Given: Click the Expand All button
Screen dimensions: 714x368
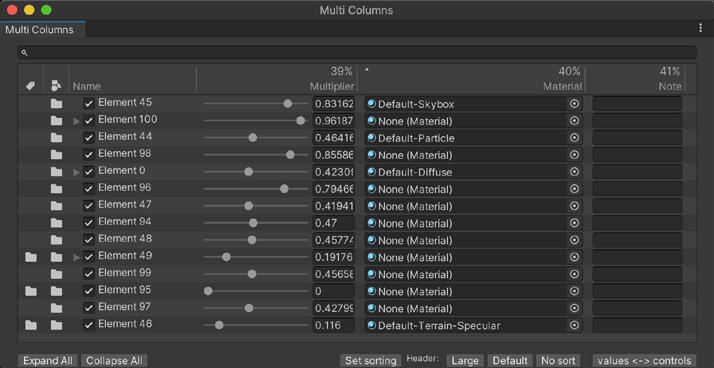Looking at the screenshot, I should 48,361.
